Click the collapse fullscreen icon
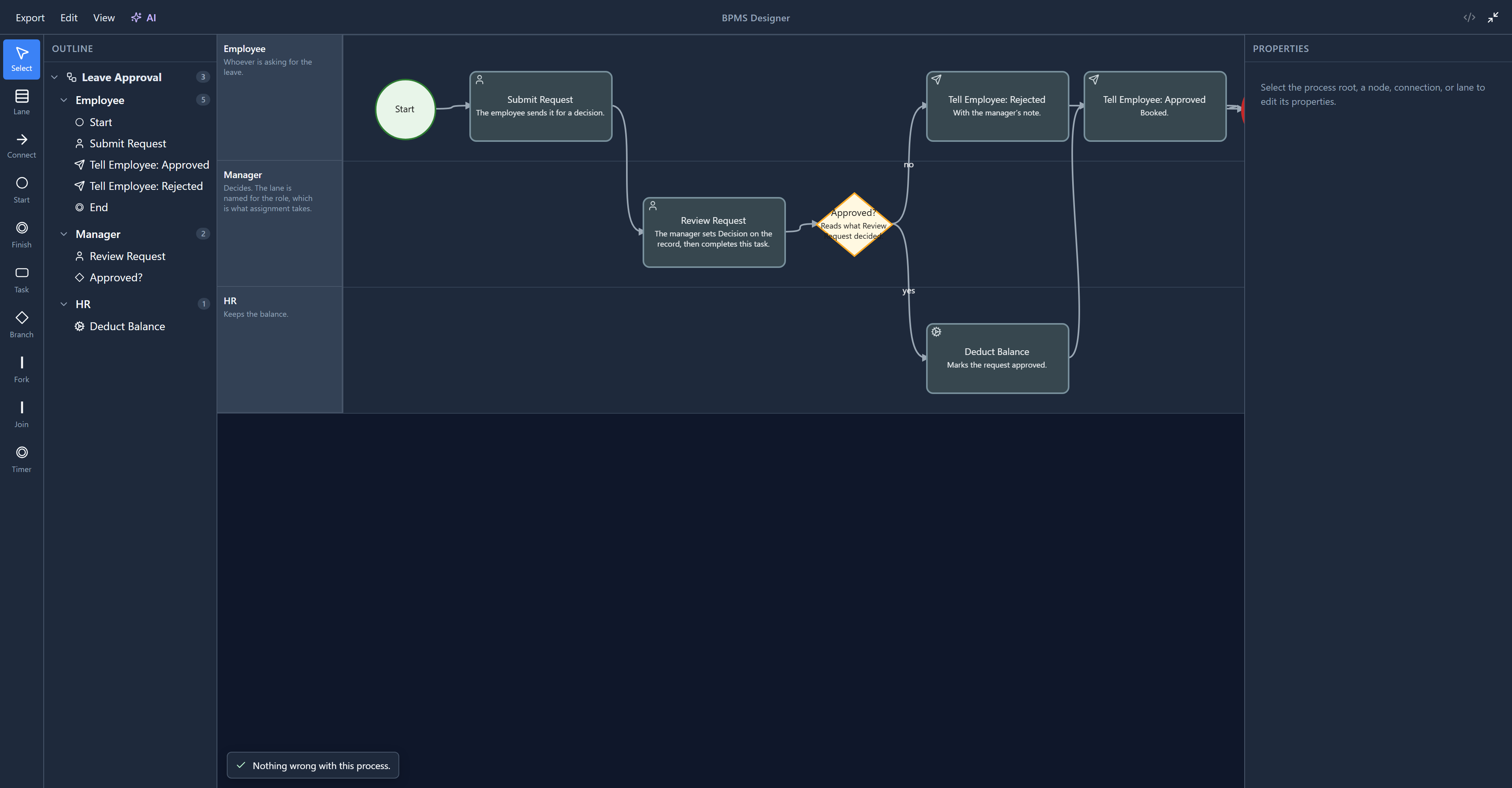Image resolution: width=1512 pixels, height=788 pixels. click(x=1493, y=18)
